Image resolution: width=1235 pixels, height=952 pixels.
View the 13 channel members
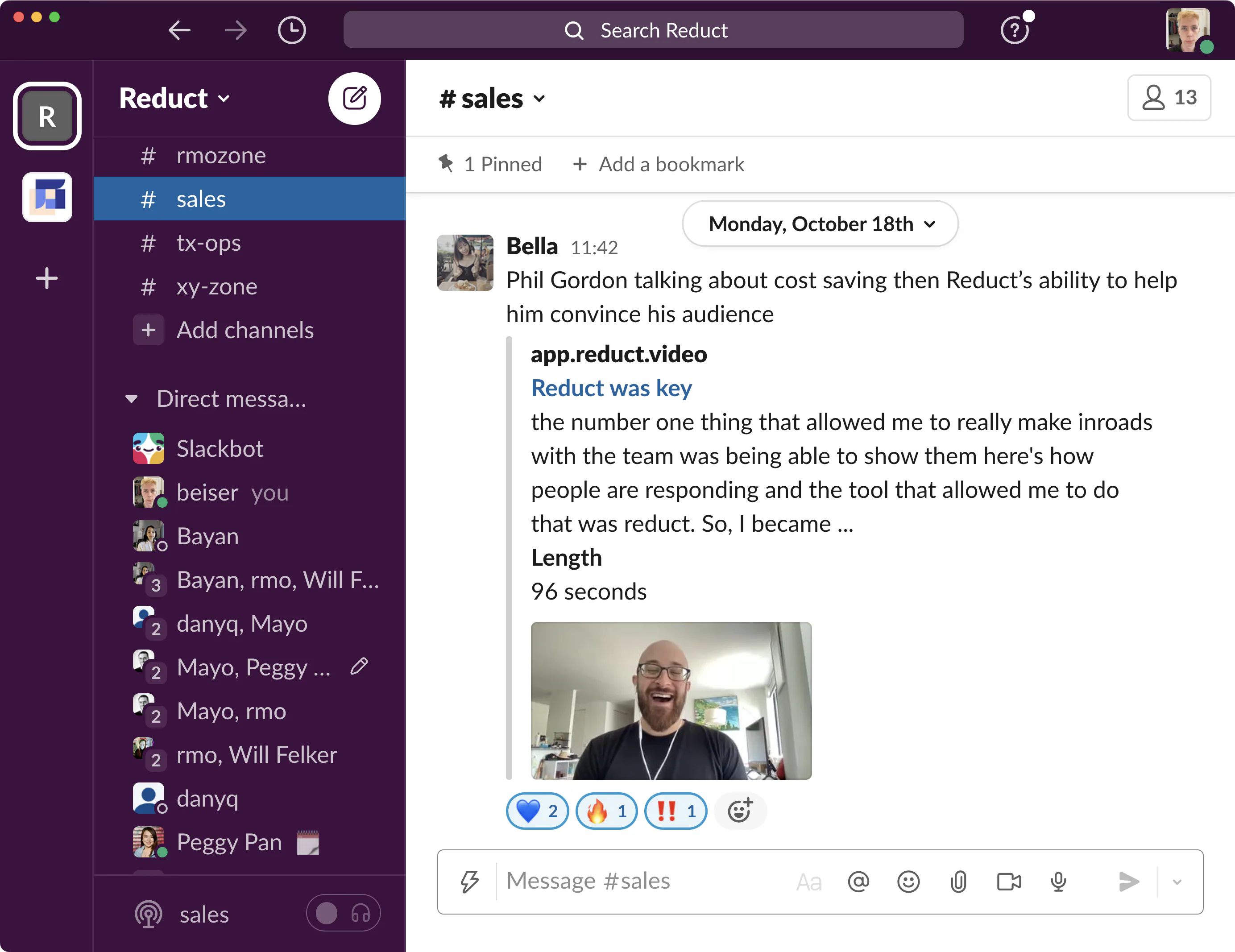(x=1169, y=97)
